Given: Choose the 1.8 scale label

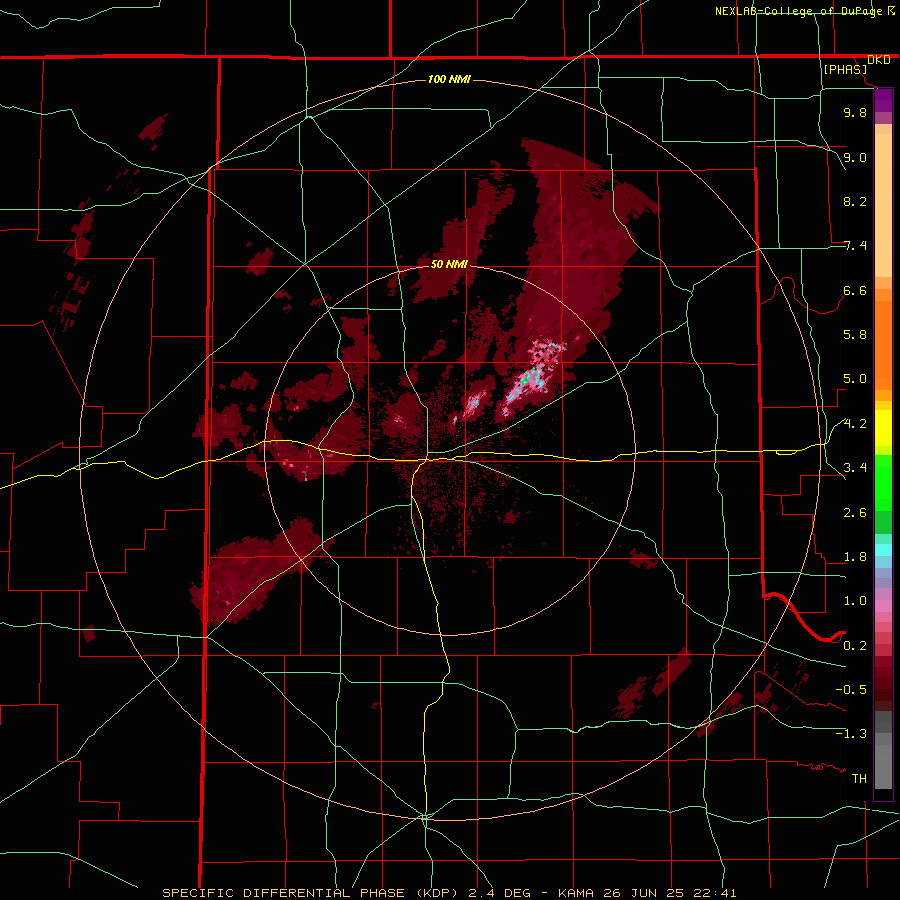Looking at the screenshot, I should coord(855,557).
